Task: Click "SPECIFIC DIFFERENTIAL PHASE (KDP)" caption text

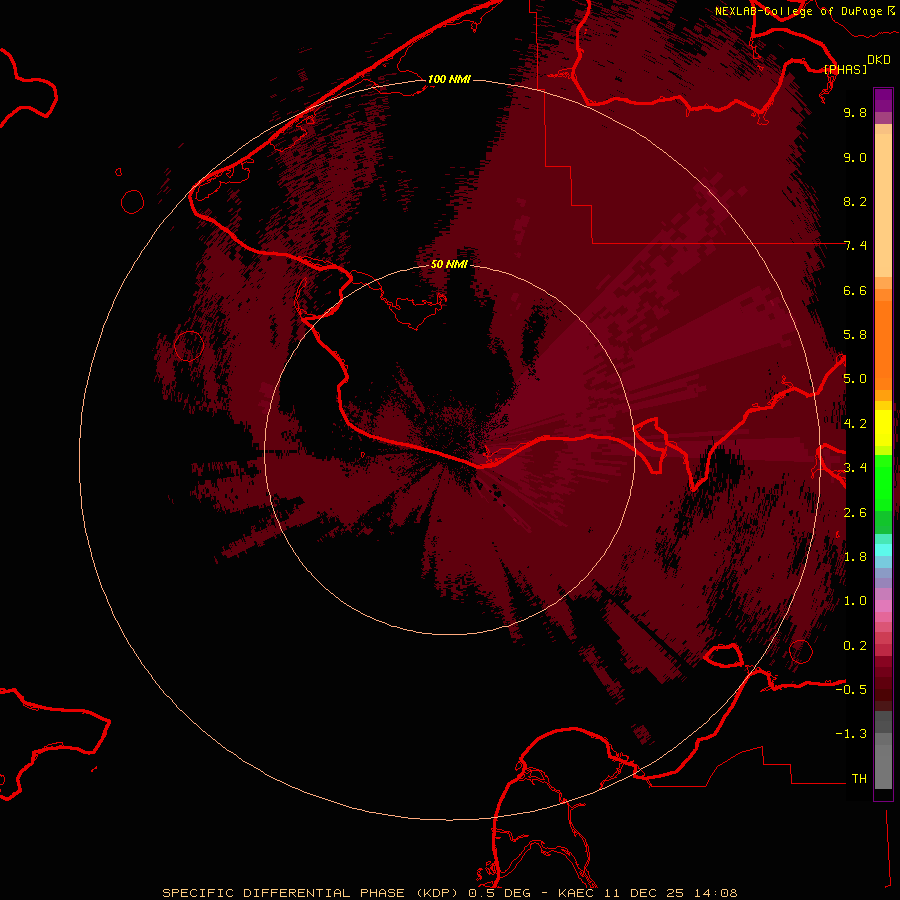Action: coord(312,893)
